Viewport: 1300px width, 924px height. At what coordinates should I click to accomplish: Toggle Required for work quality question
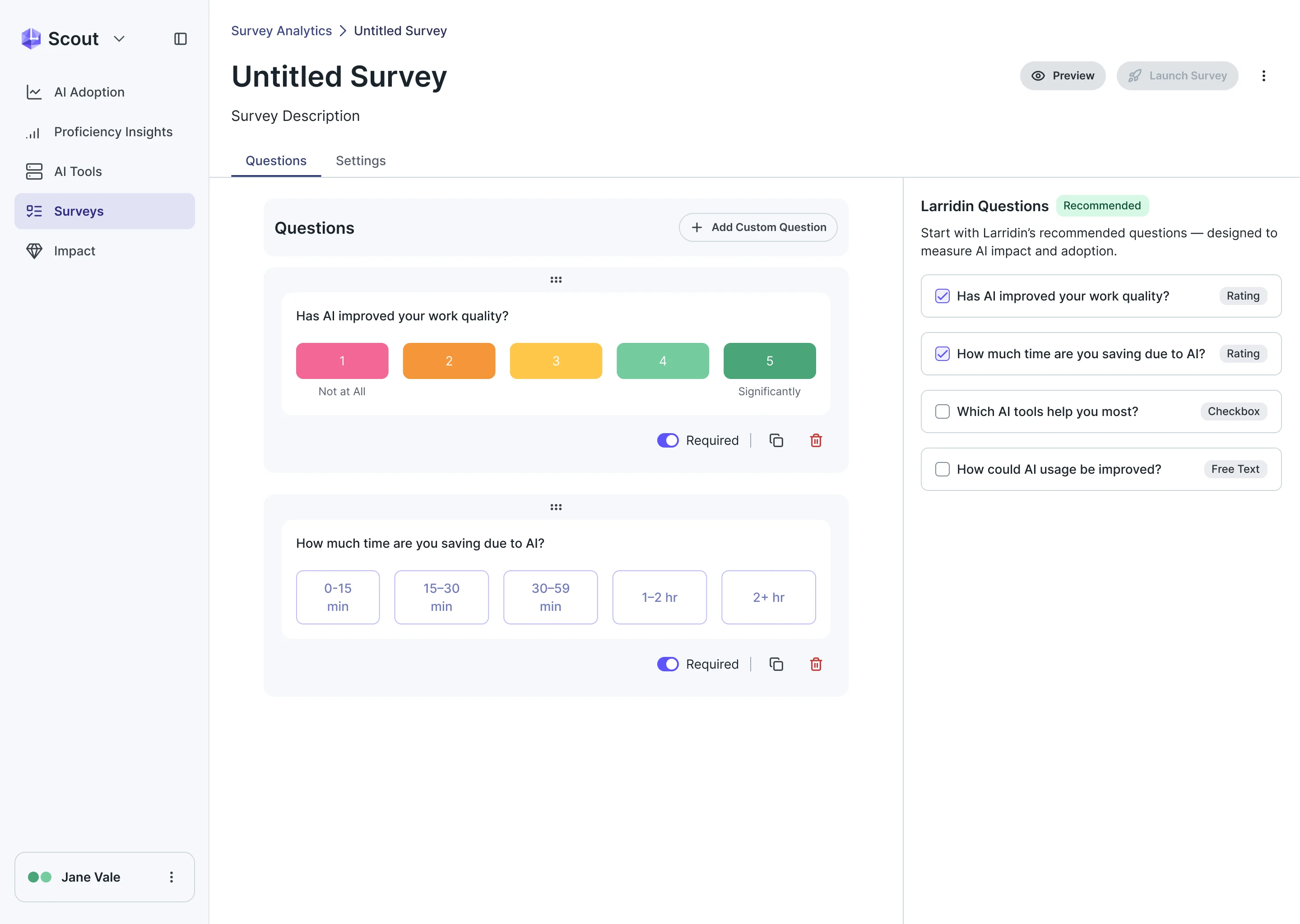[668, 440]
